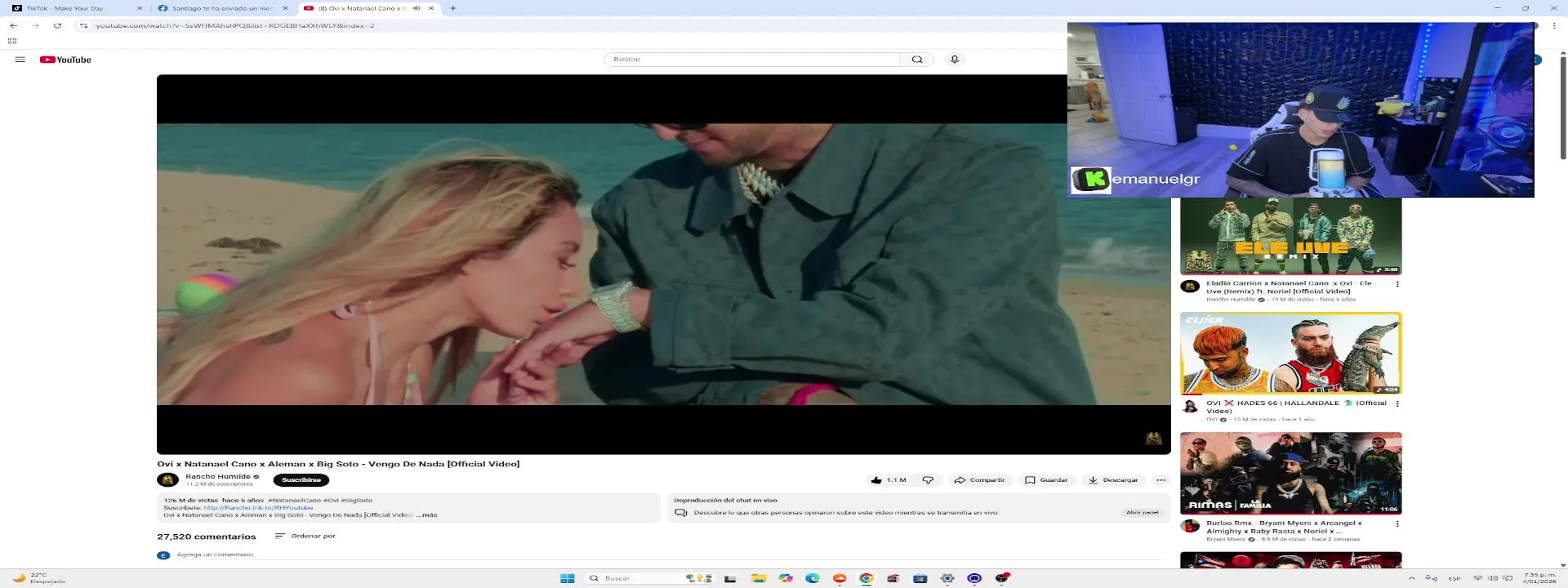This screenshot has height=588, width=1568.
Task: Open File Explorer from the taskbar
Action: pos(758,578)
